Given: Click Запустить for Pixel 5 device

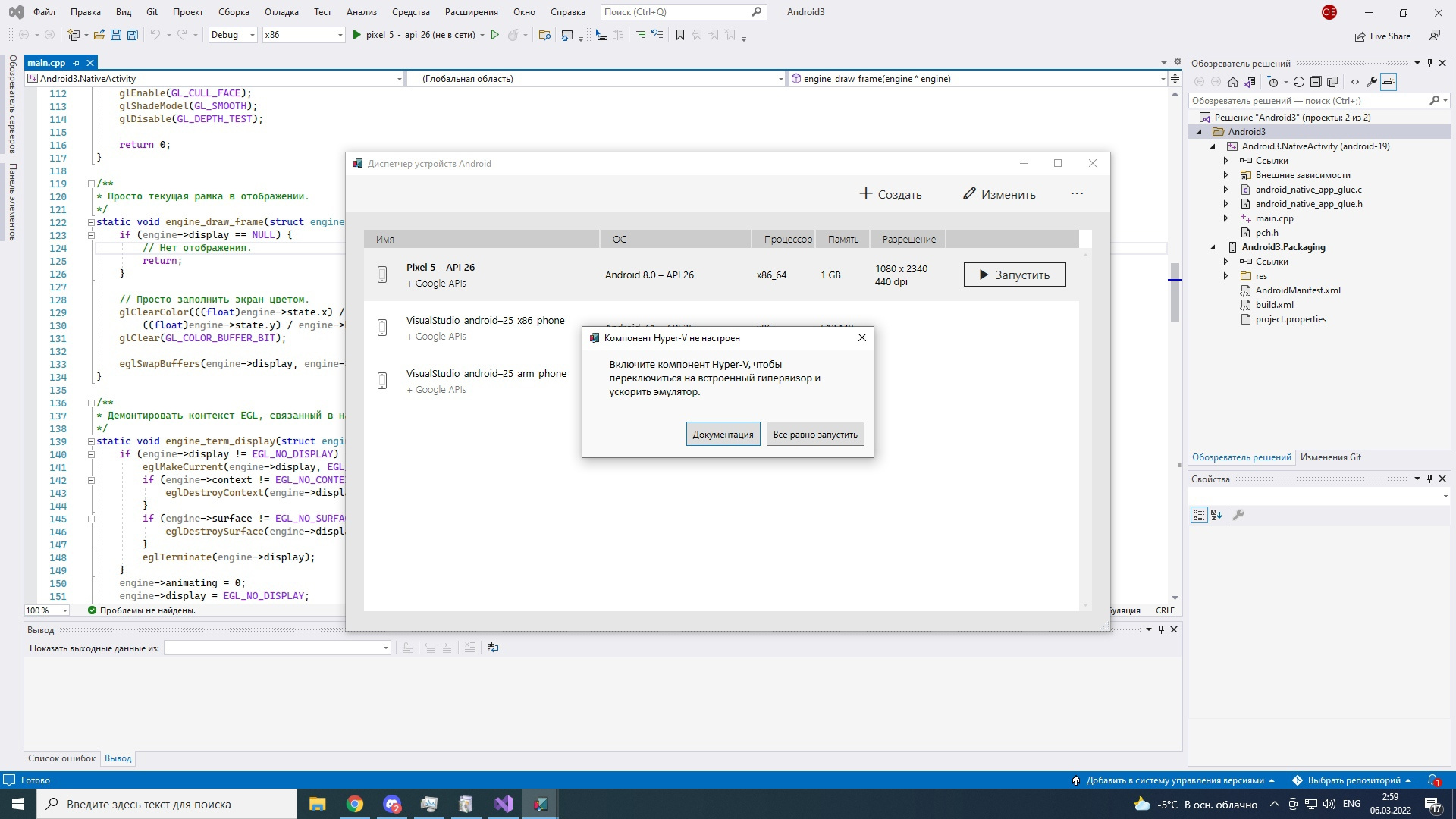Looking at the screenshot, I should tap(1015, 275).
